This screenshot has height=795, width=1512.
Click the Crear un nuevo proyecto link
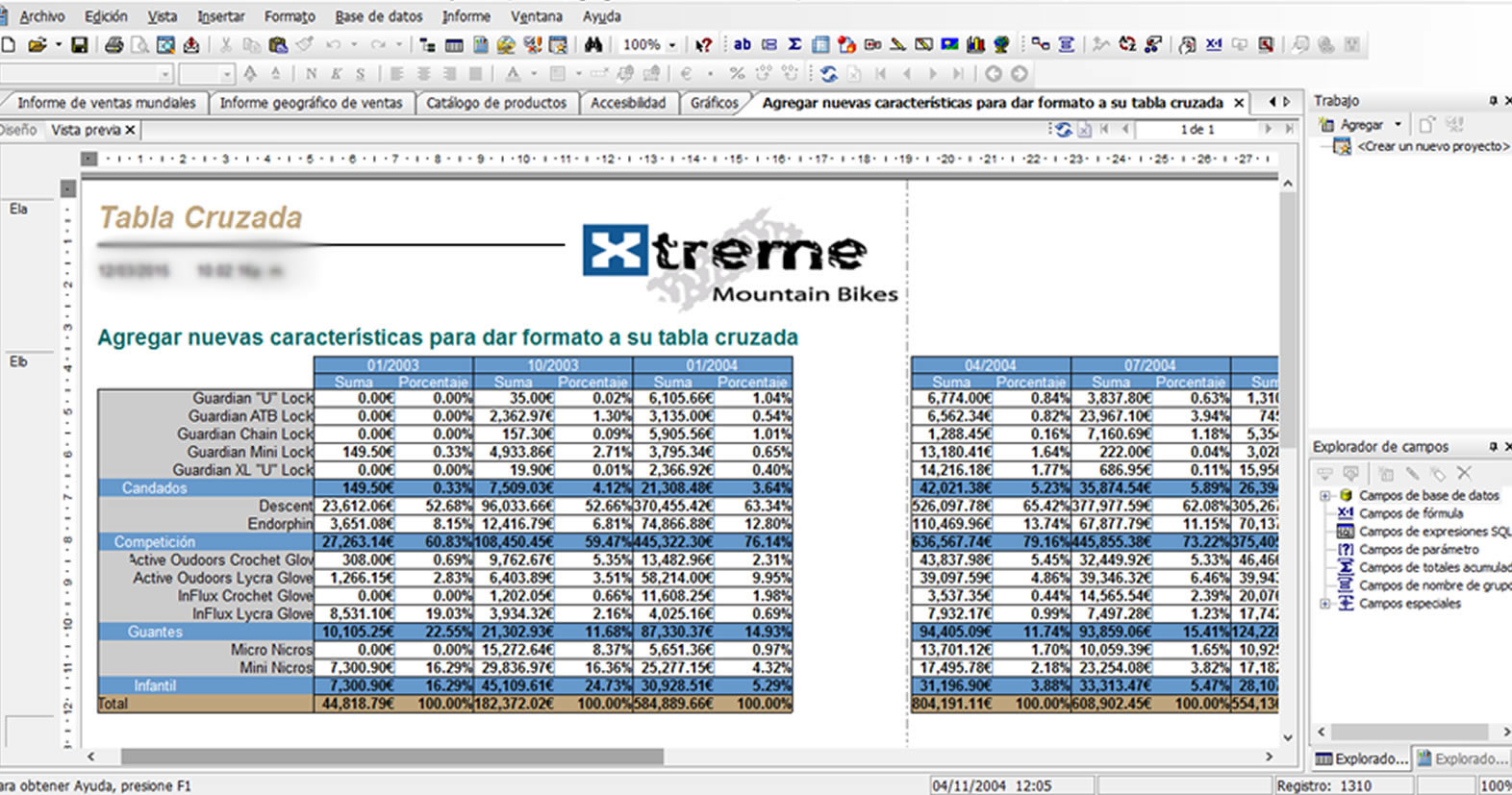1432,146
